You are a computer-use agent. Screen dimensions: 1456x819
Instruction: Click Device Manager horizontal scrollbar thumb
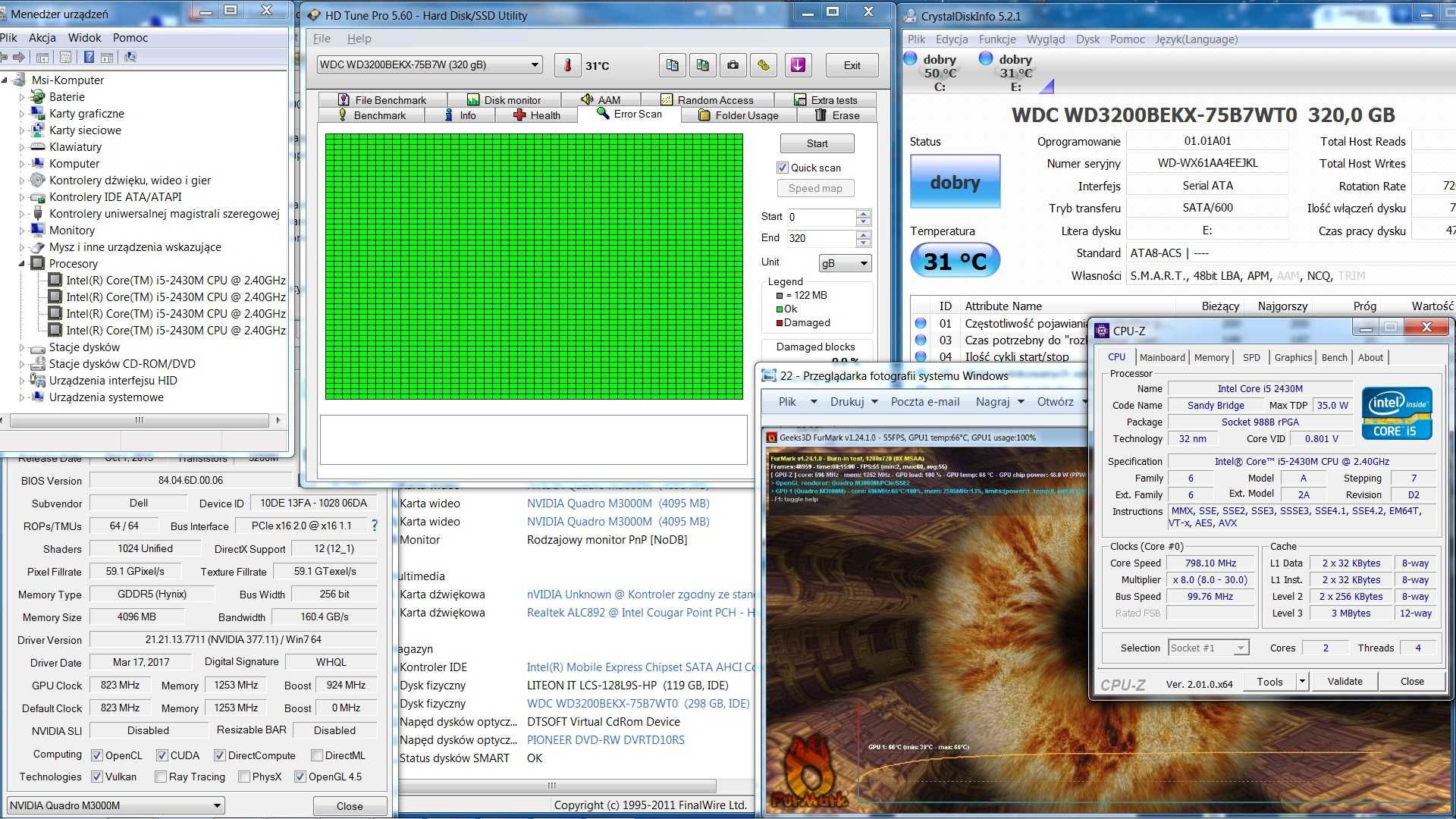(x=139, y=420)
